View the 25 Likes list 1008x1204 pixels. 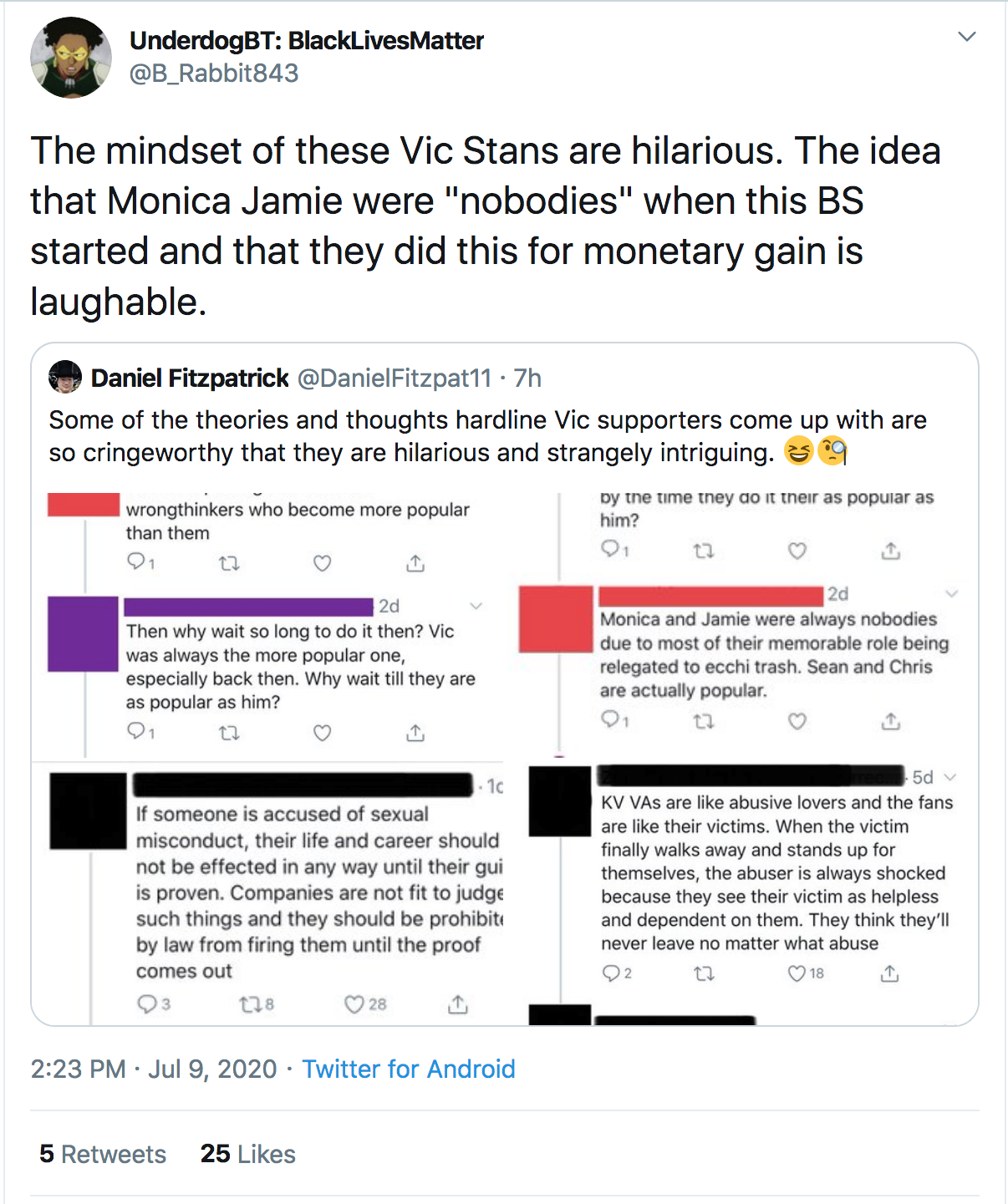(x=248, y=1154)
